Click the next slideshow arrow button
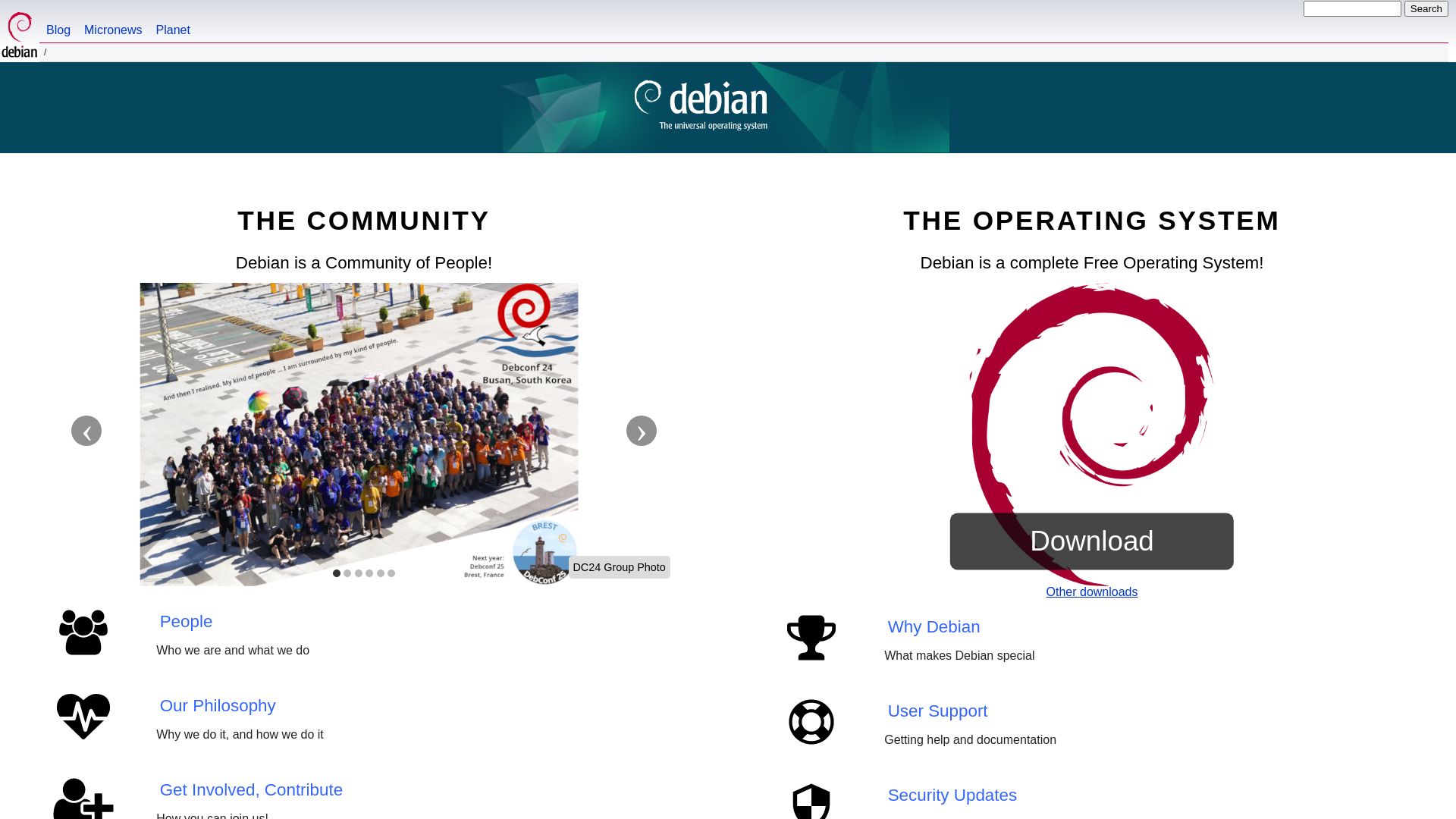The height and width of the screenshot is (819, 1456). [x=641, y=430]
